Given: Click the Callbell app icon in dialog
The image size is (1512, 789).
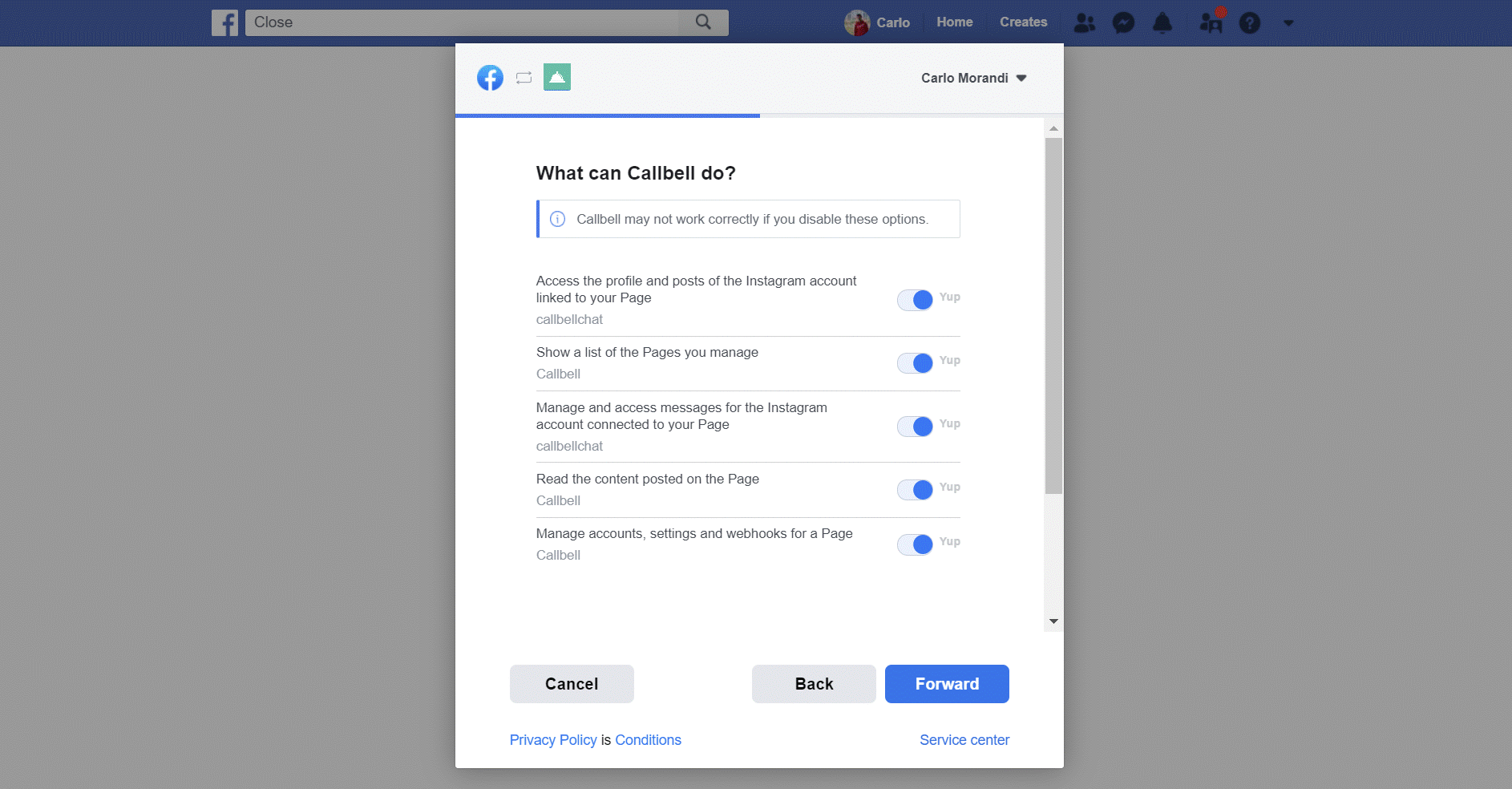Looking at the screenshot, I should 557,77.
